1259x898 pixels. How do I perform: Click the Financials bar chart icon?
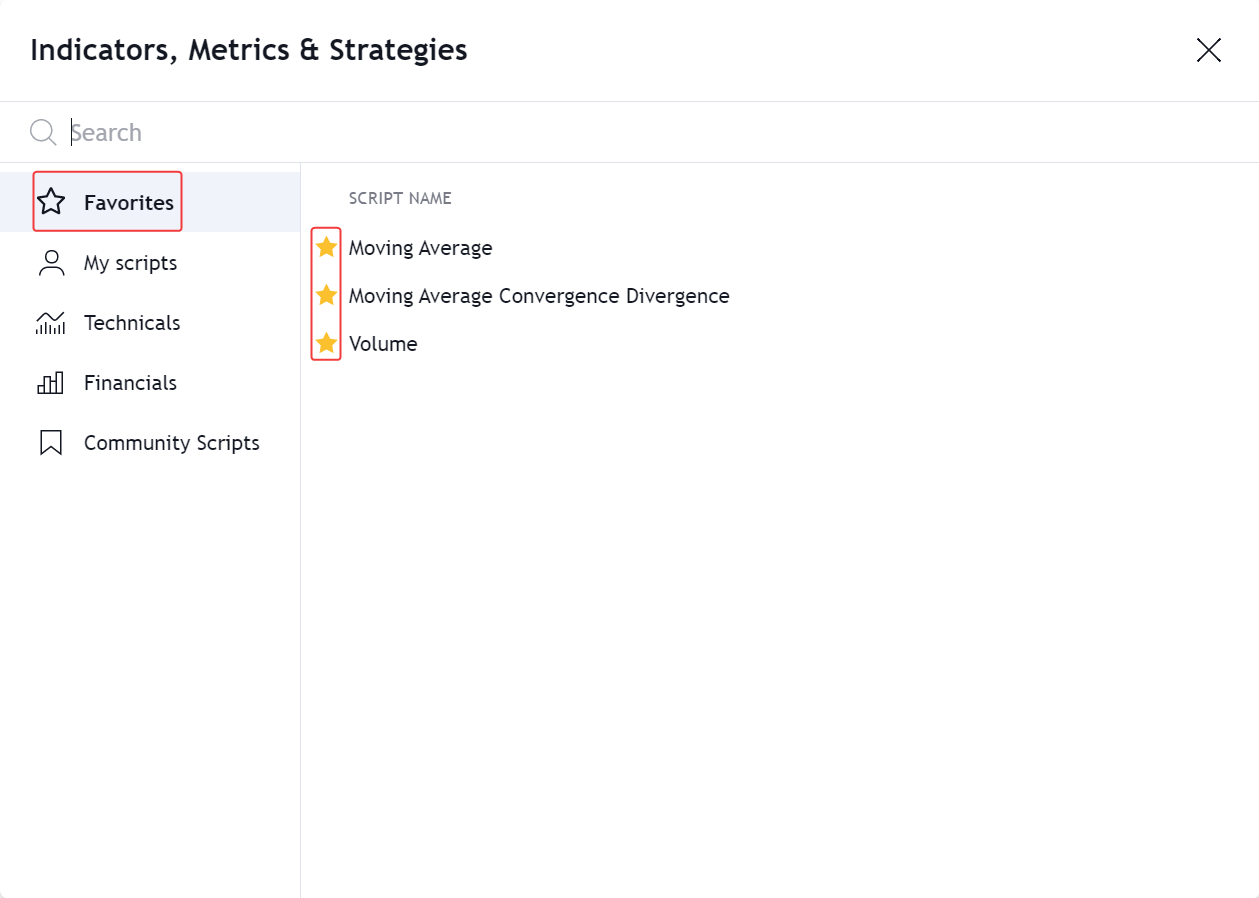coord(51,383)
